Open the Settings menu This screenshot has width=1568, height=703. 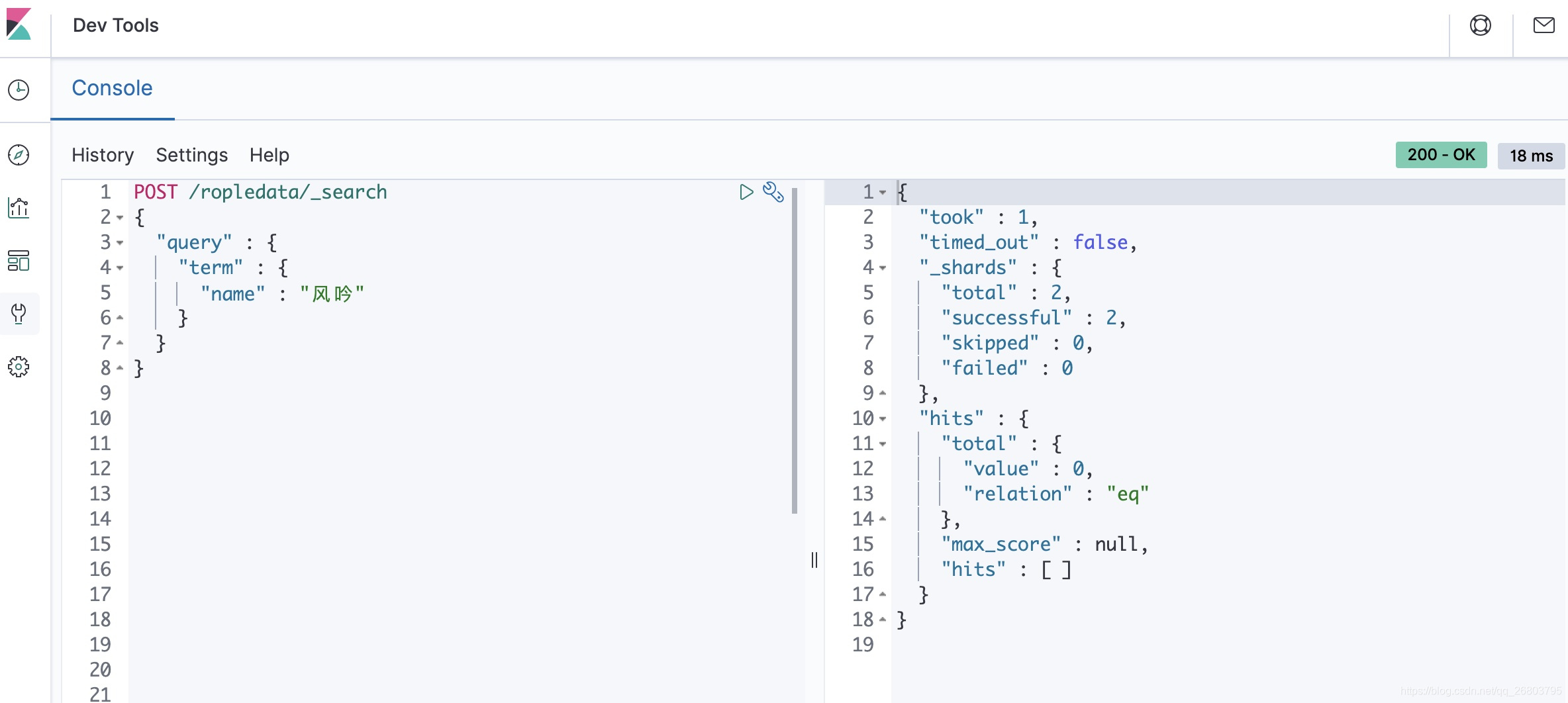(192, 155)
